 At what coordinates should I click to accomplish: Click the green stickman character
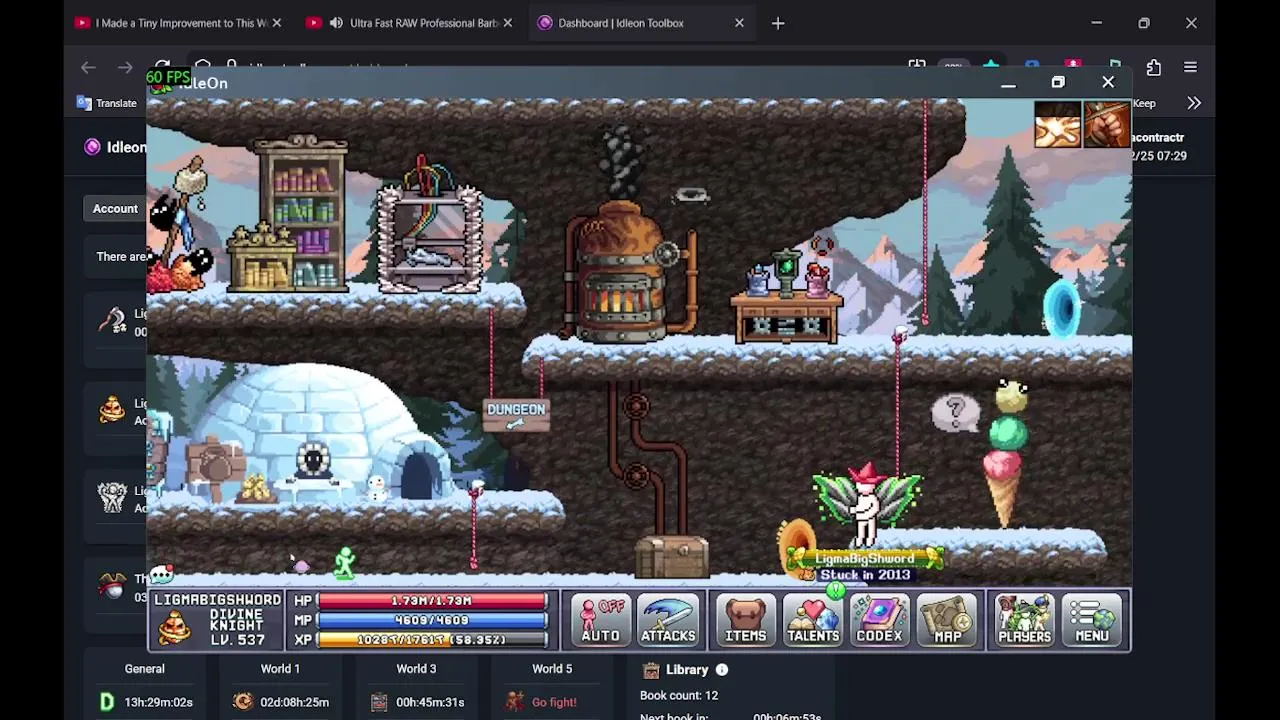(x=345, y=563)
